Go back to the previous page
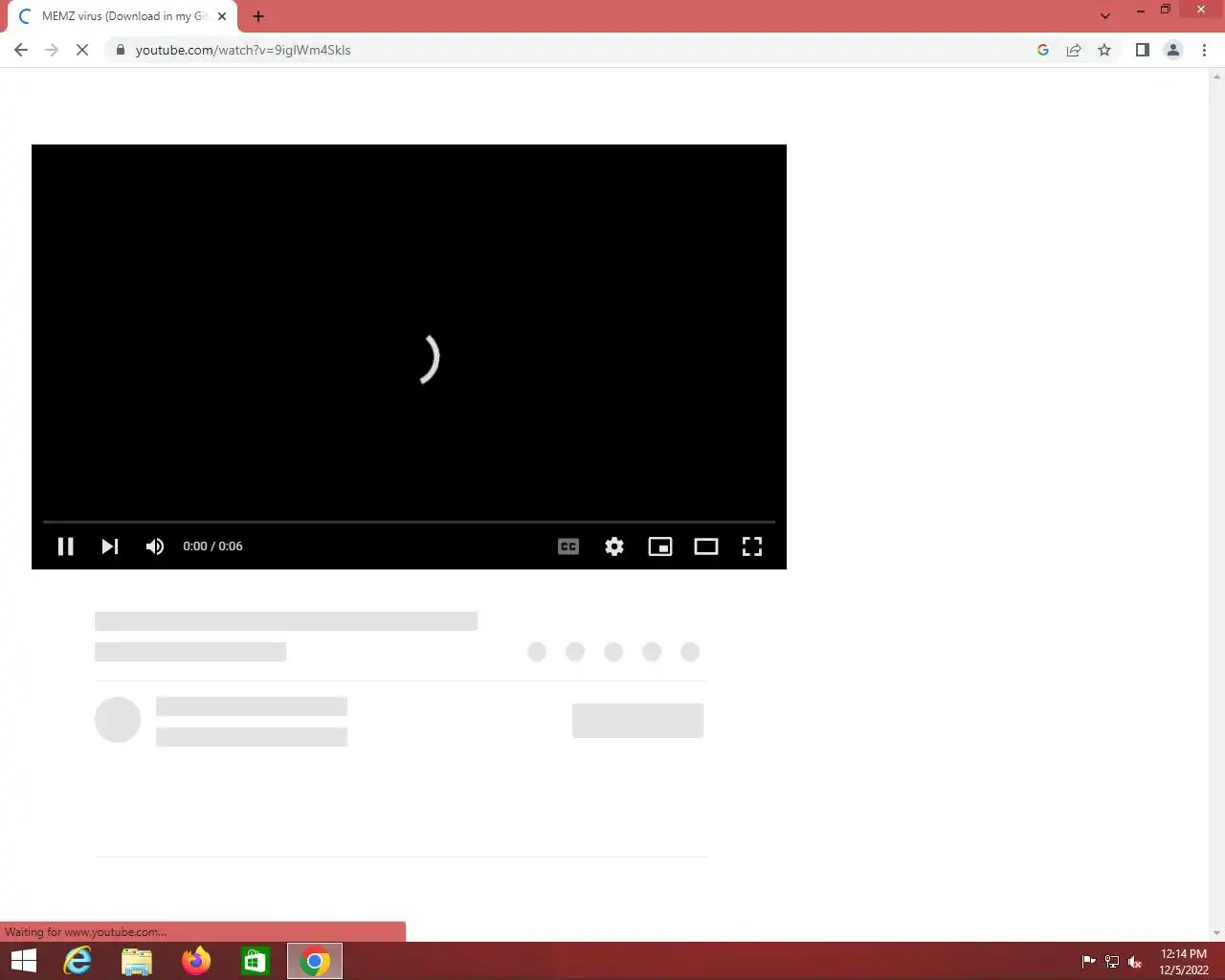Image resolution: width=1225 pixels, height=980 pixels. (x=21, y=50)
